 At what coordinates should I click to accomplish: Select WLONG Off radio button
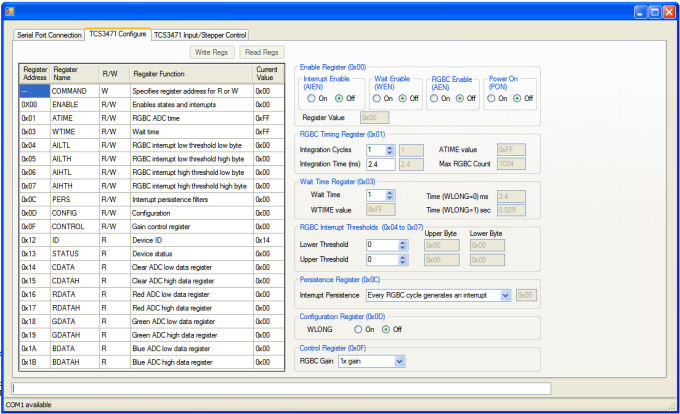click(x=386, y=329)
